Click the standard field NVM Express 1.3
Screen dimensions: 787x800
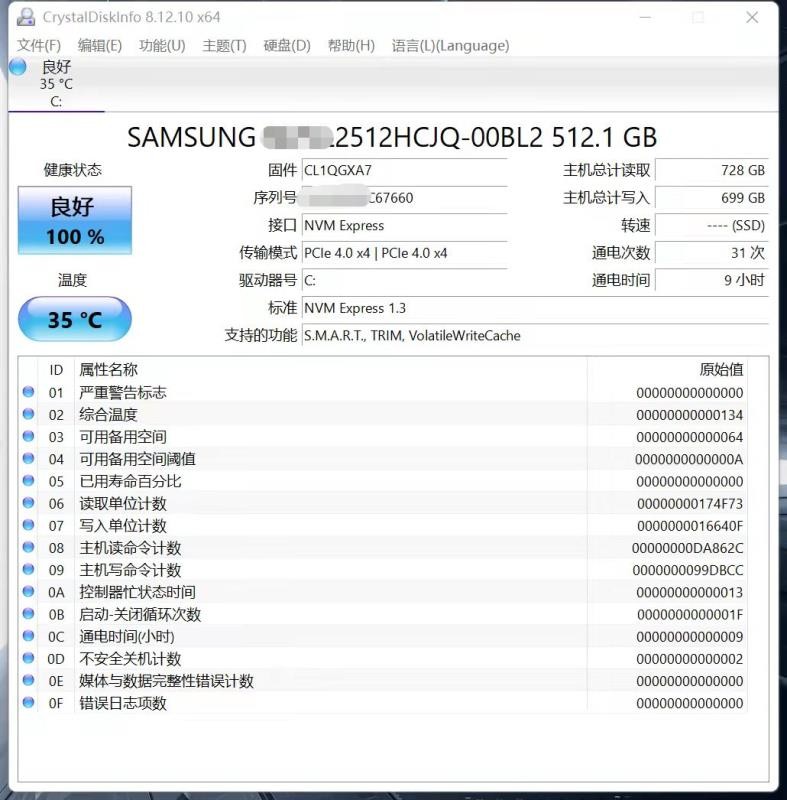(535, 308)
